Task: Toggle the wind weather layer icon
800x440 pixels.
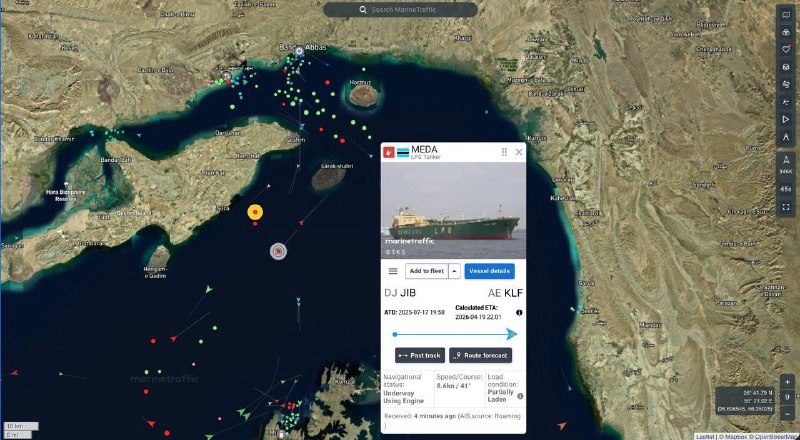Action: pos(786,84)
